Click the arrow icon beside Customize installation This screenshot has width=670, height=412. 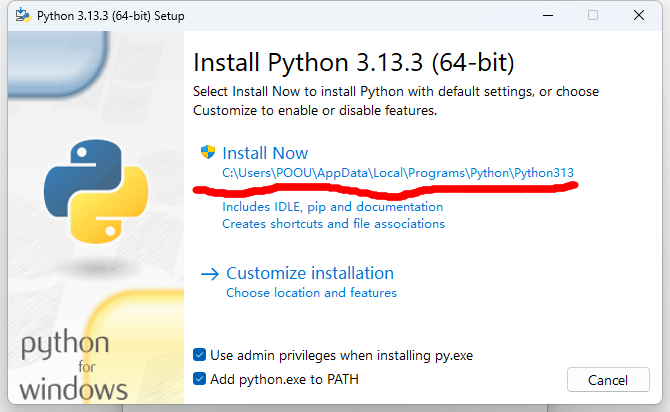(x=210, y=274)
